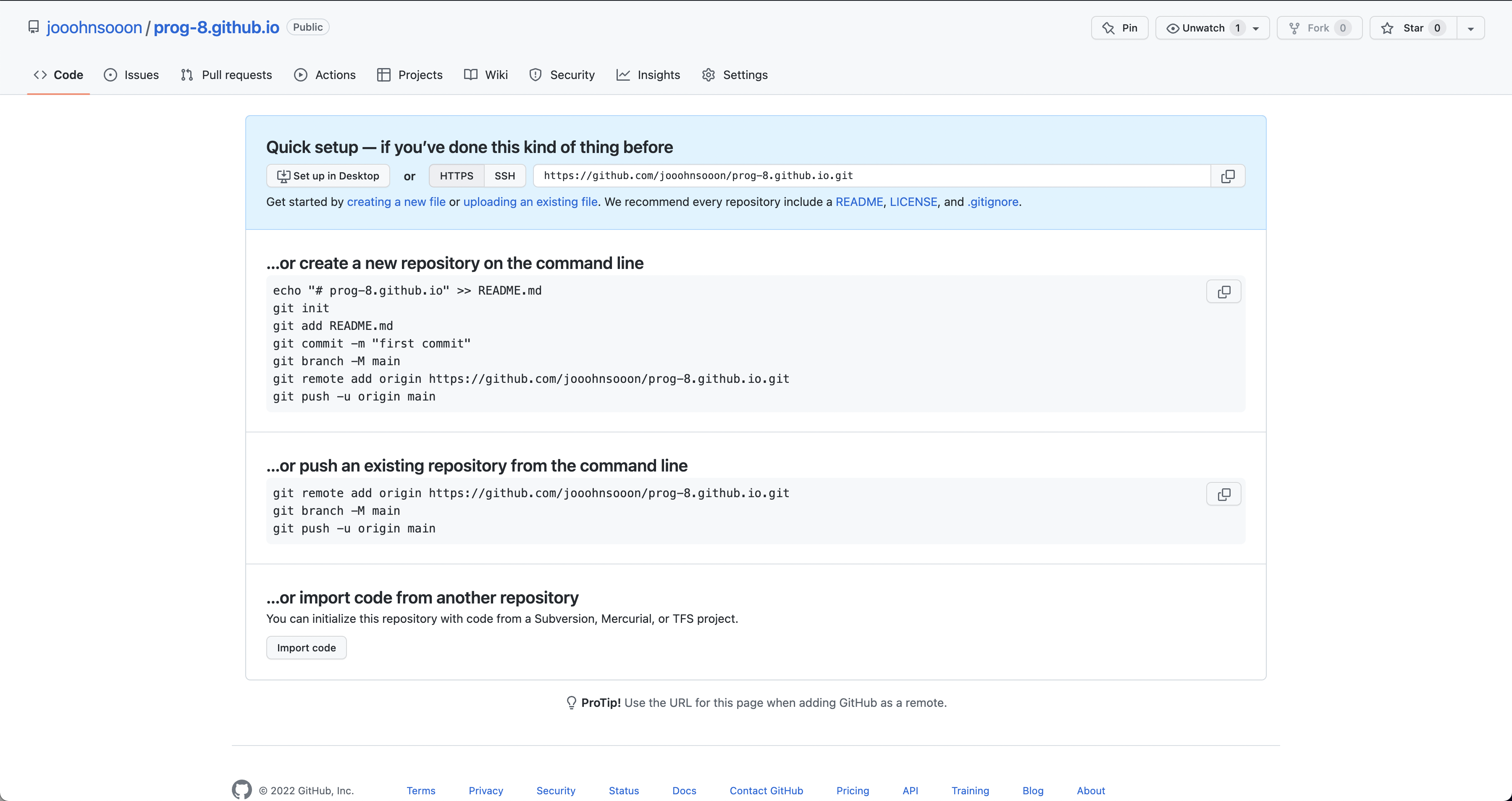Click Set up in Desktop button
This screenshot has width=1512, height=801.
[328, 176]
